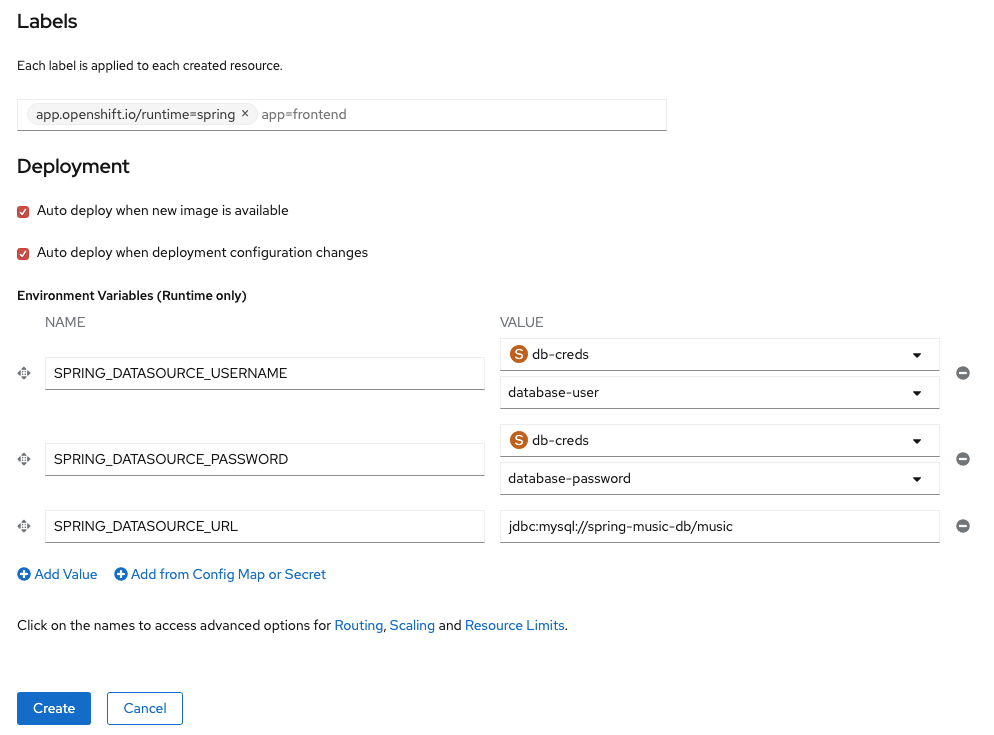Click the plus icon beside Add Value
The width and height of the screenshot is (994, 735).
[x=24, y=574]
